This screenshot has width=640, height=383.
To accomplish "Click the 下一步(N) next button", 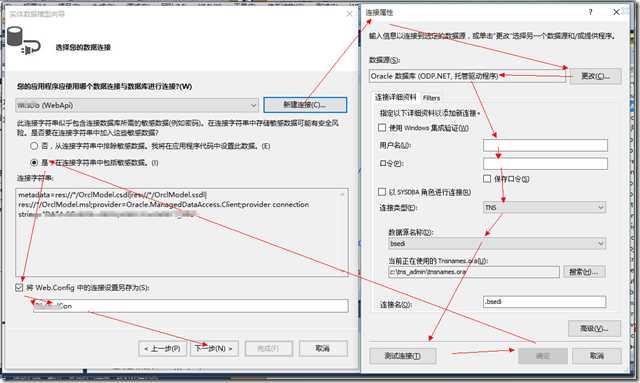I will 214,348.
